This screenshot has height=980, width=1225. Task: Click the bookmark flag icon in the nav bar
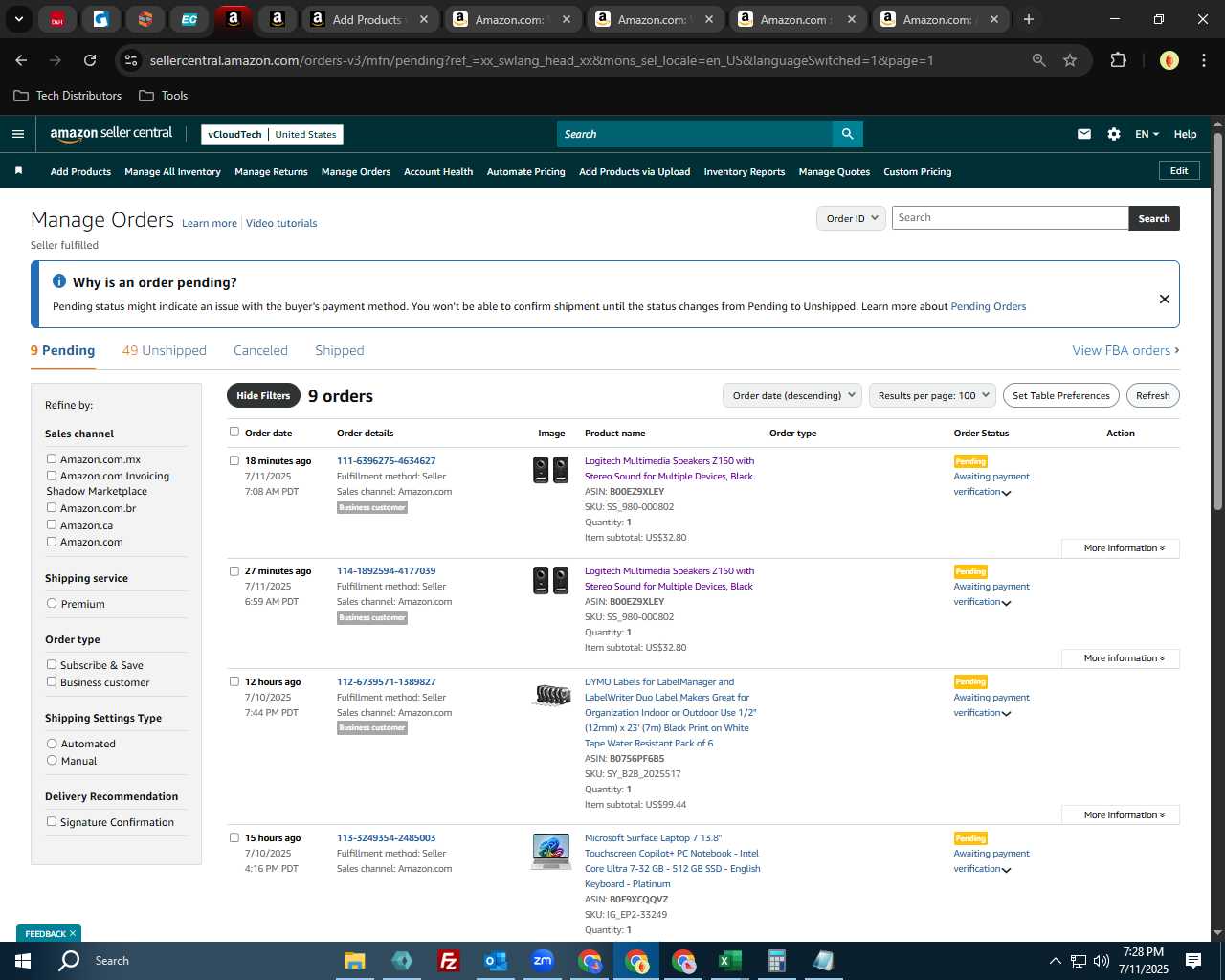(x=18, y=170)
